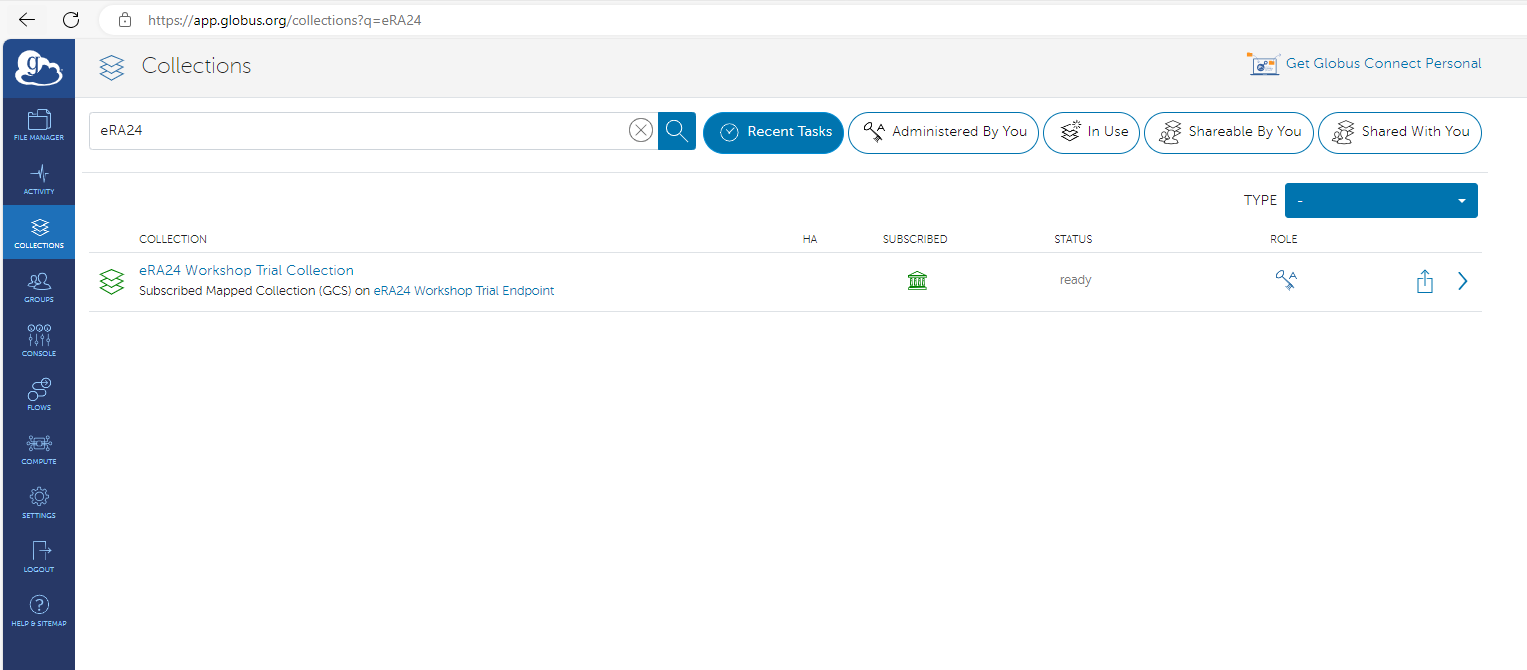Click the magnifier search button
1527x670 pixels.
pyautogui.click(x=677, y=131)
